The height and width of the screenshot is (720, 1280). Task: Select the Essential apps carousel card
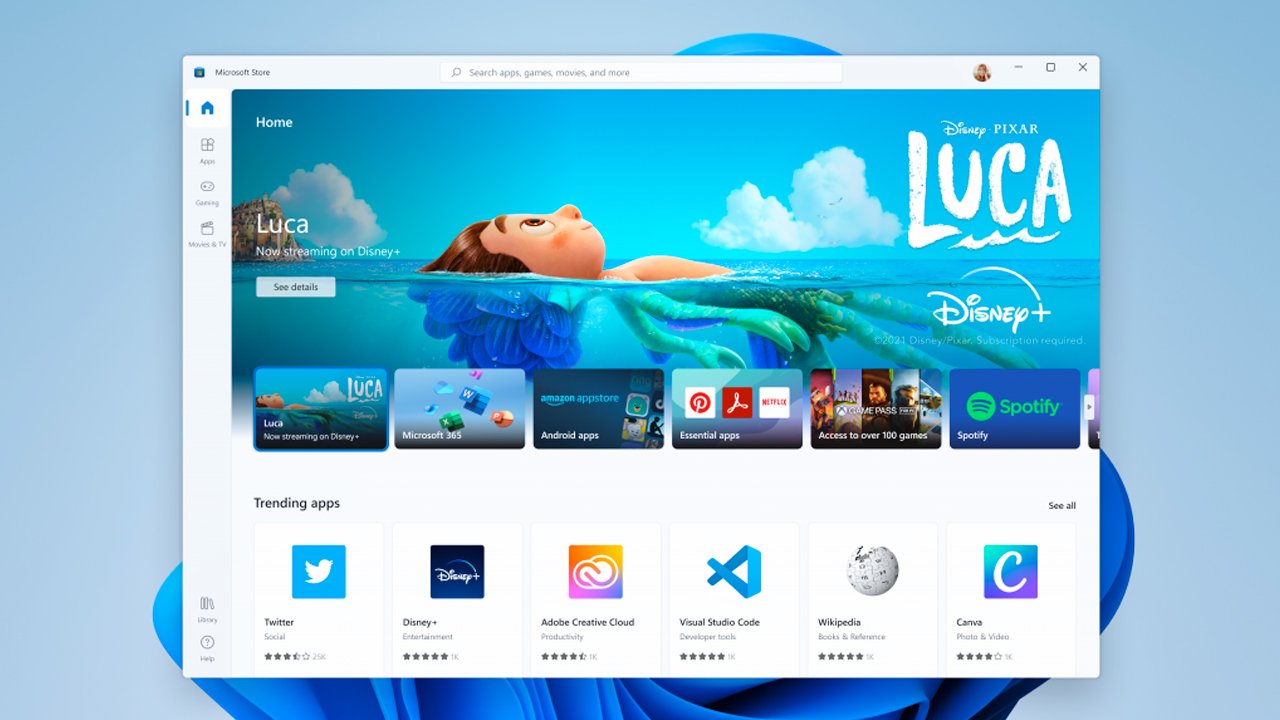point(737,408)
